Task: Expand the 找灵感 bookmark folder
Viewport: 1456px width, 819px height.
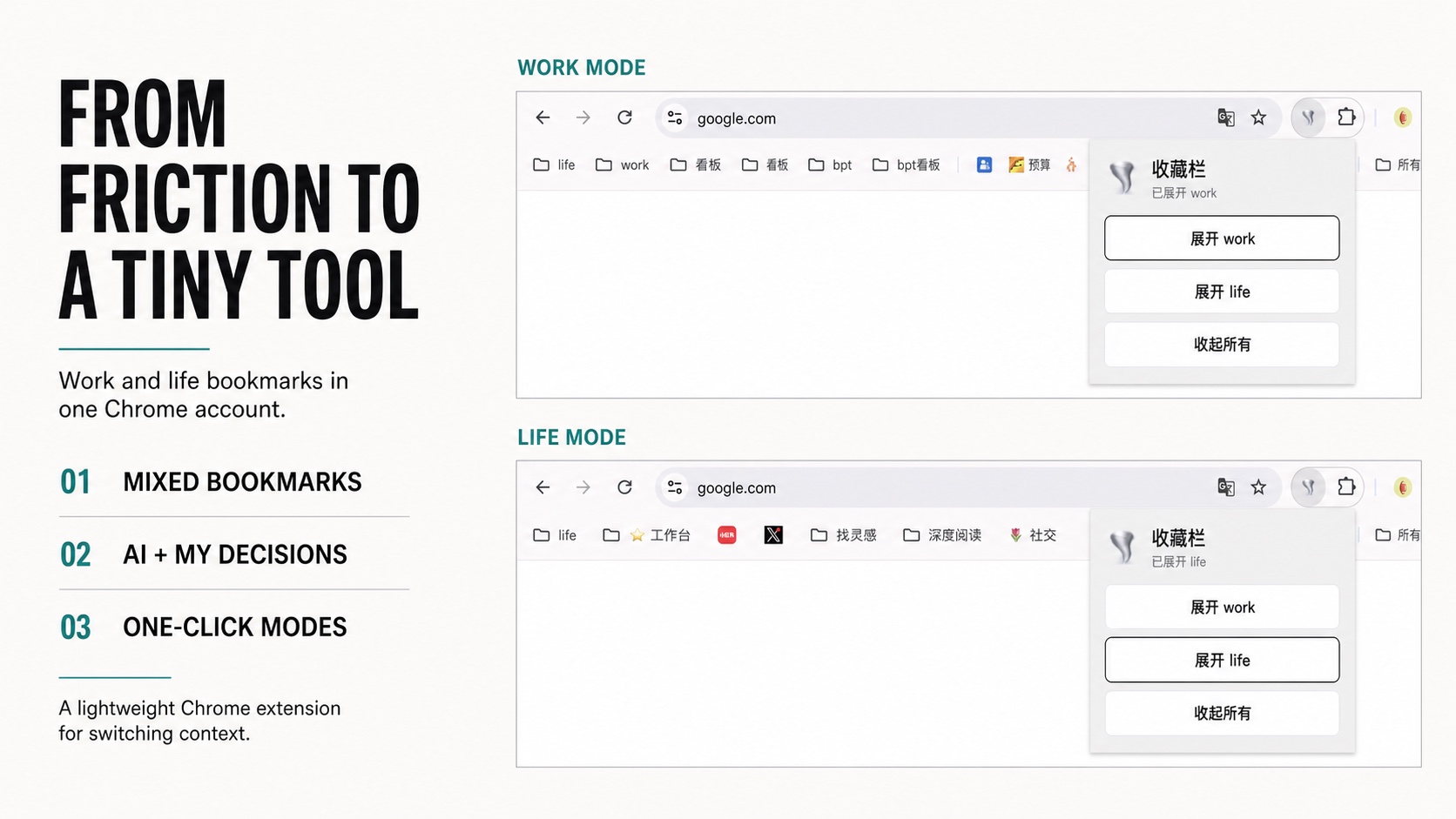Action: (x=843, y=535)
